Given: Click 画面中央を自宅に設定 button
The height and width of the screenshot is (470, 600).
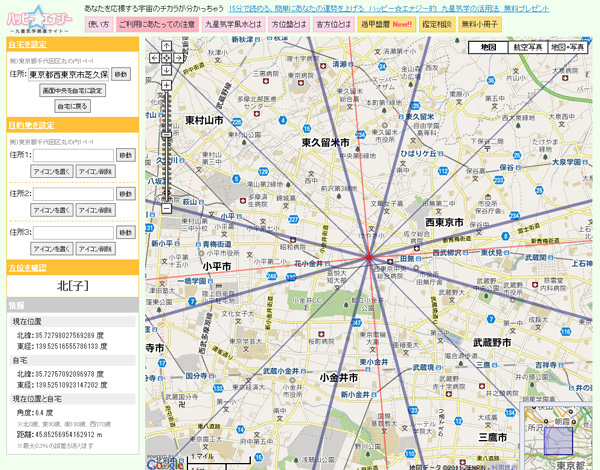Looking at the screenshot, I should coord(72,90).
